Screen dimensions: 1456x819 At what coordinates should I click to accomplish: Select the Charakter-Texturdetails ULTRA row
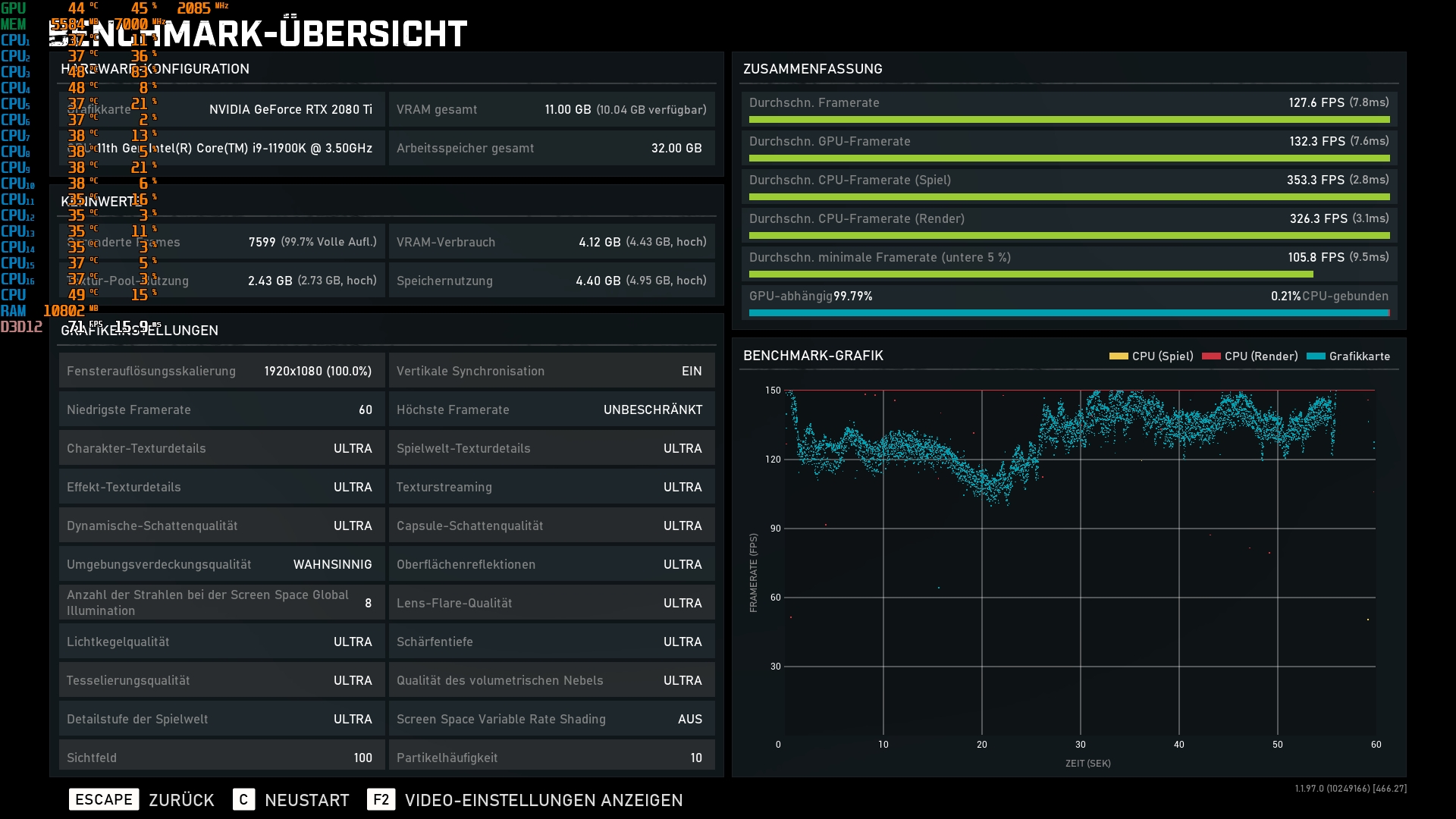(x=221, y=448)
